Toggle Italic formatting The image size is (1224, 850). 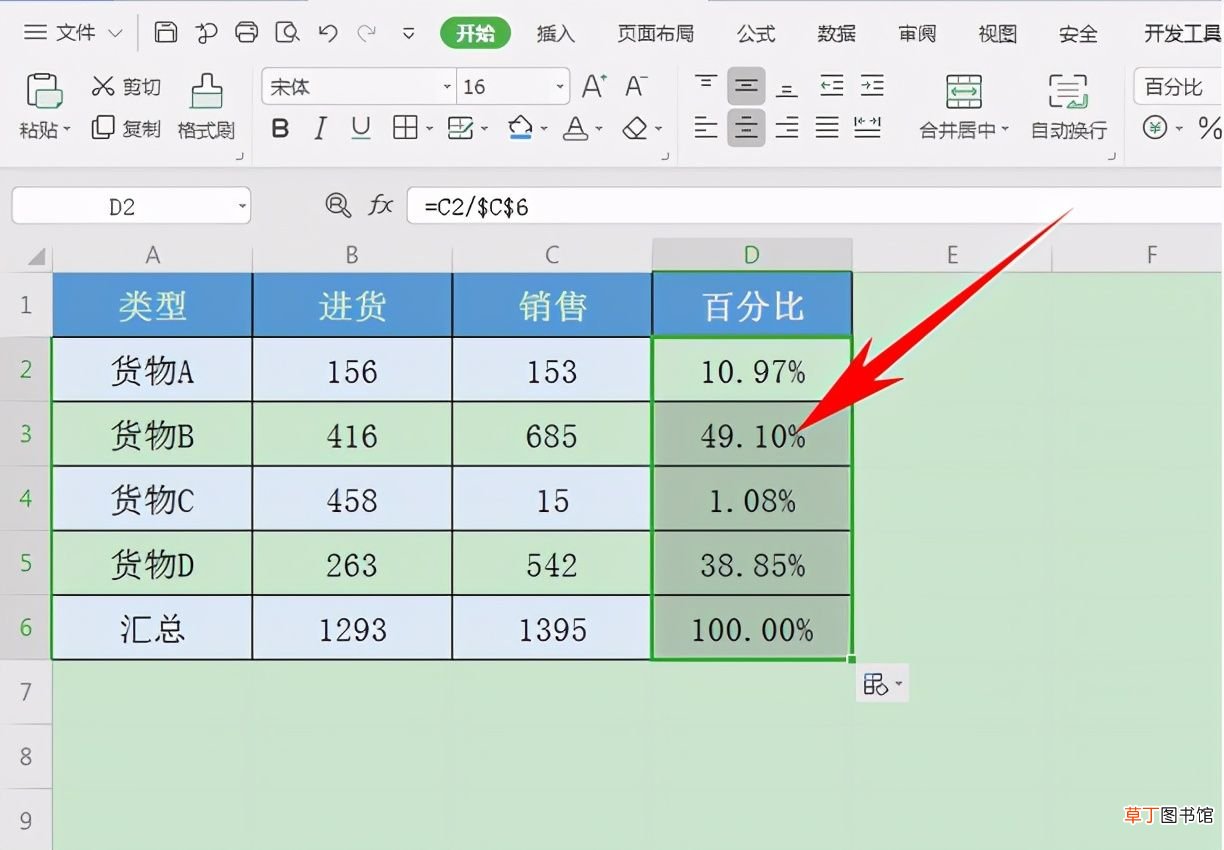point(320,128)
